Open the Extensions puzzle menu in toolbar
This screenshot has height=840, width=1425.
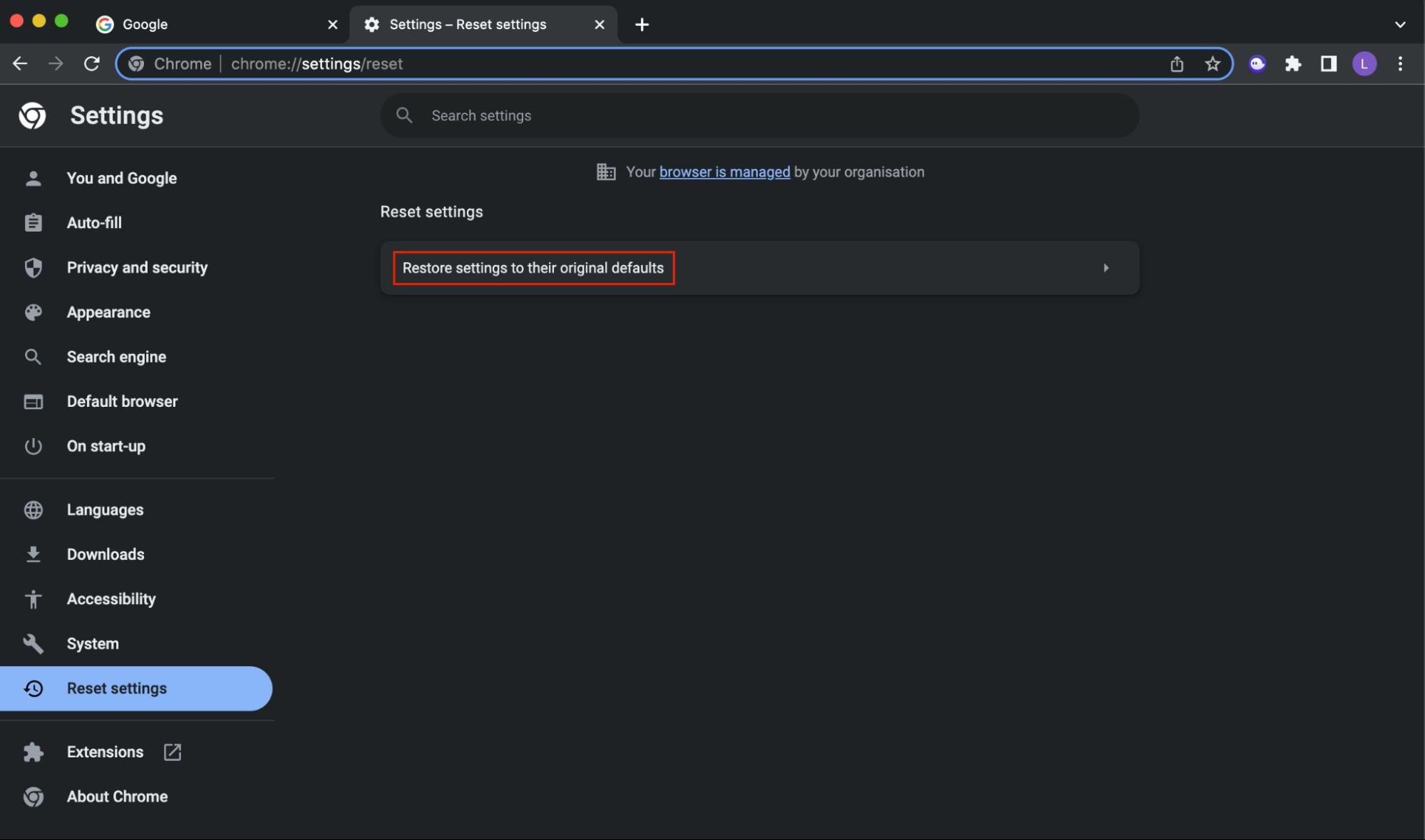(1292, 63)
